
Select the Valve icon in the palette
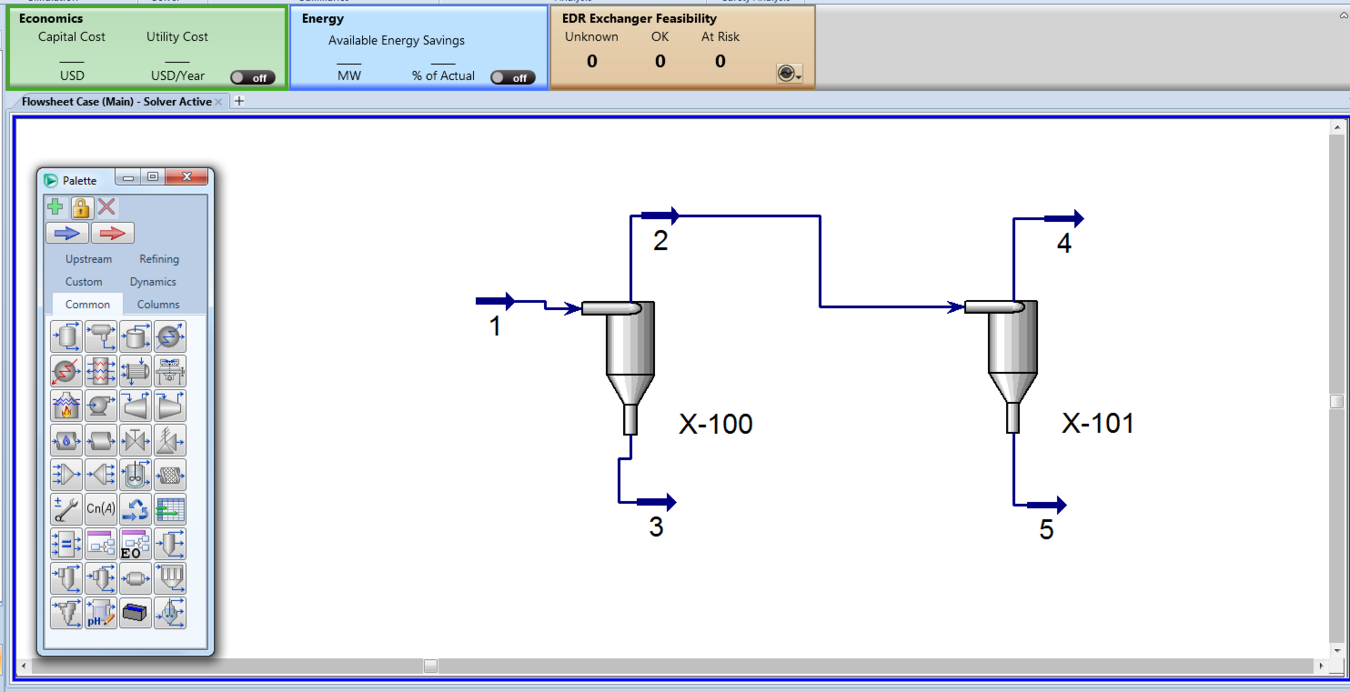135,440
